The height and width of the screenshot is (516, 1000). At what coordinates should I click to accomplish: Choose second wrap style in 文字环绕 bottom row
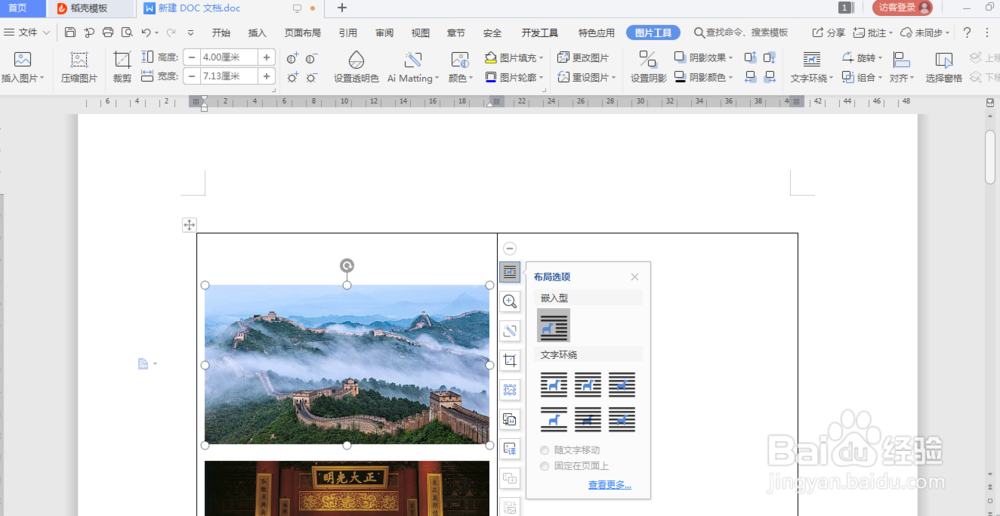point(588,419)
